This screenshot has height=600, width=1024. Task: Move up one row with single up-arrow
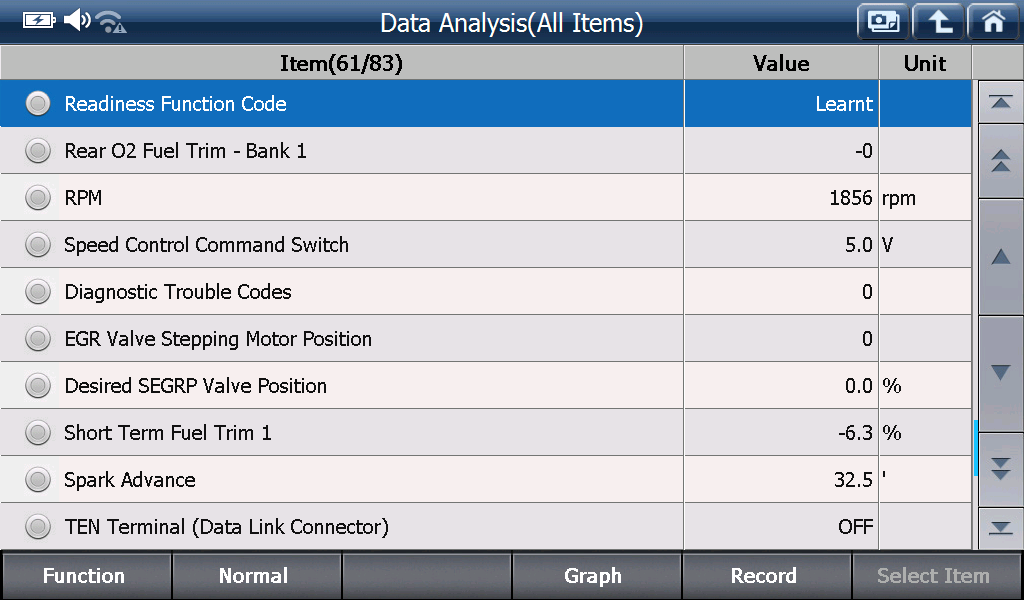(x=1000, y=257)
